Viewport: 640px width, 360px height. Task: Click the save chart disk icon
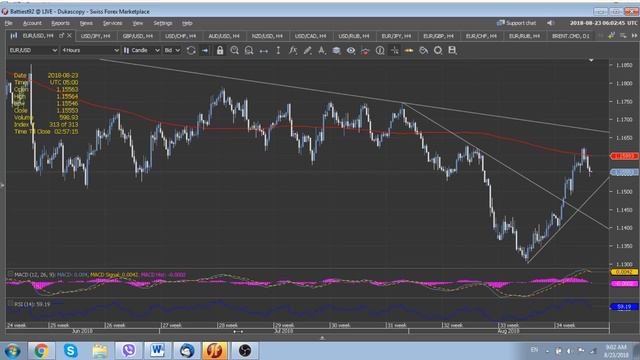point(452,50)
